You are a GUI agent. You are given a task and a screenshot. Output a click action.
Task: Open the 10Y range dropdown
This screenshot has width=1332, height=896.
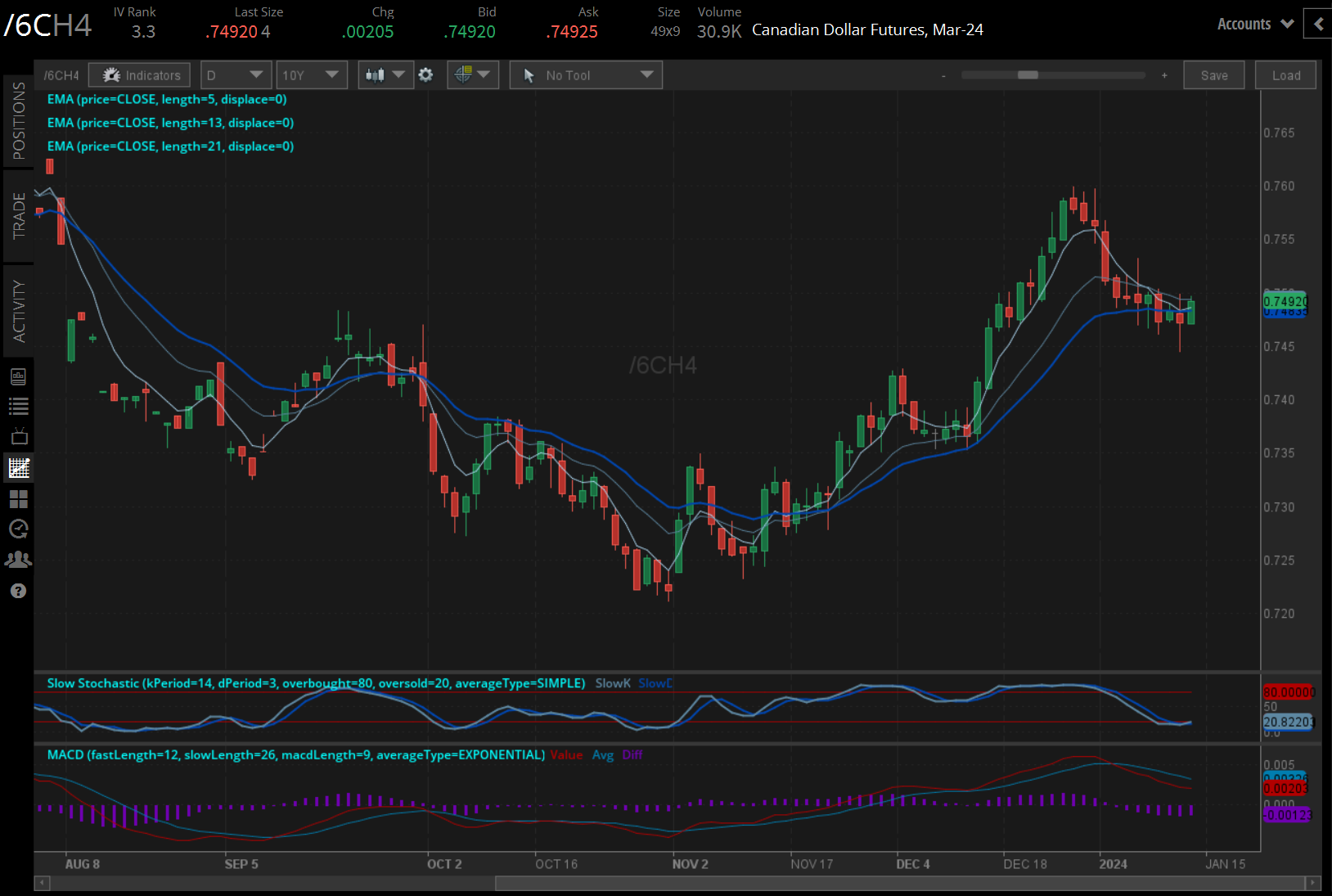point(311,75)
